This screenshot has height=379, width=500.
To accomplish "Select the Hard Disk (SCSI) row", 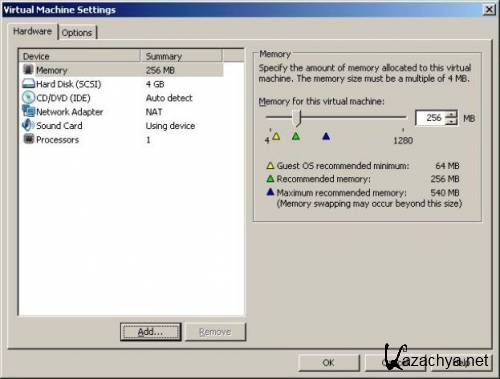I will (122, 84).
